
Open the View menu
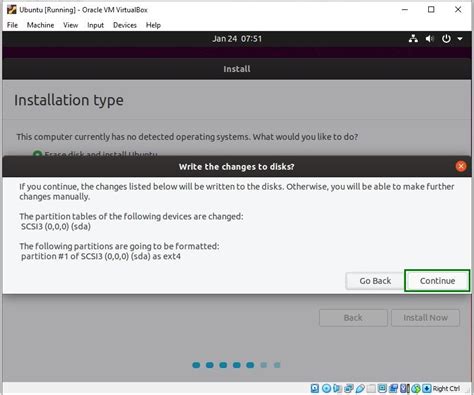[x=70, y=25]
